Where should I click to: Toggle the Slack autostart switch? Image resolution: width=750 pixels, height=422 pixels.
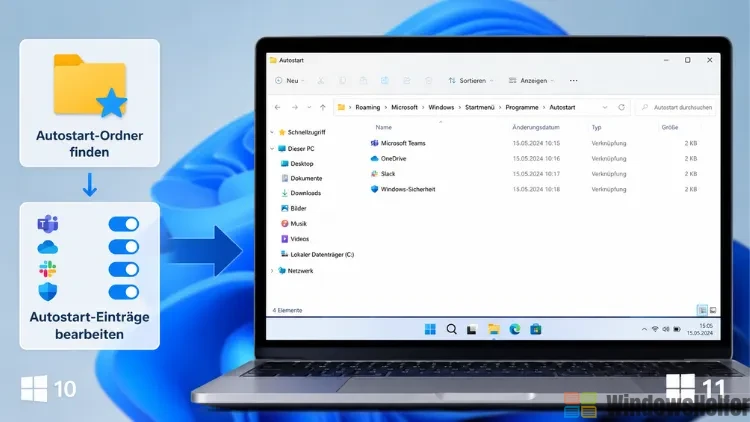coord(124,269)
